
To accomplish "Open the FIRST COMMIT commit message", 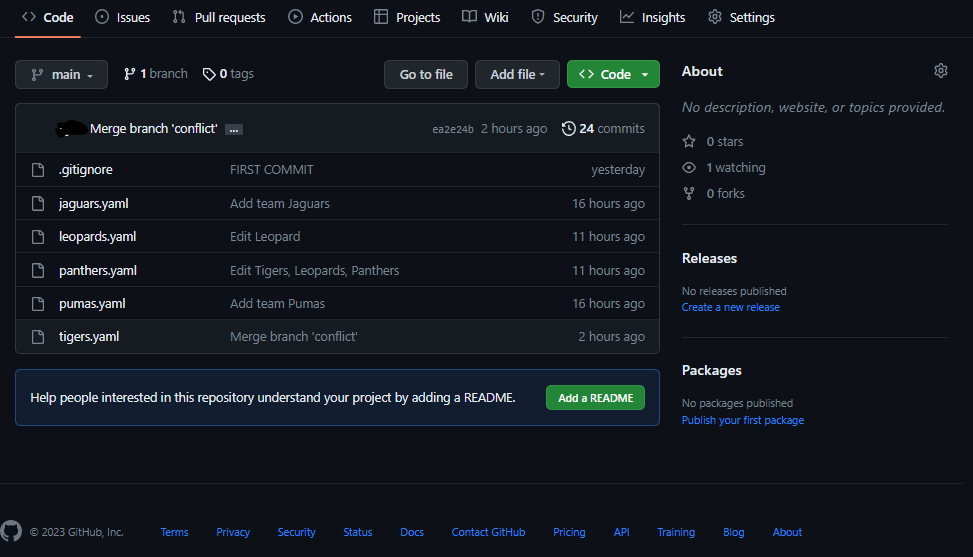I will point(272,169).
